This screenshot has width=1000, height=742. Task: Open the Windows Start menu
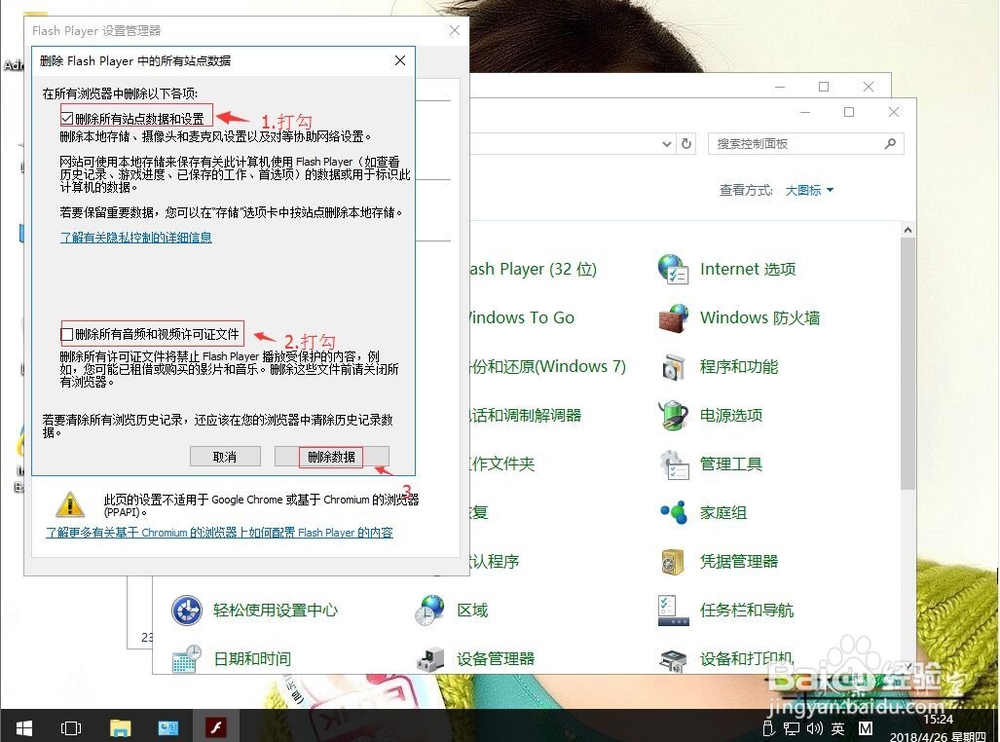pos(24,727)
